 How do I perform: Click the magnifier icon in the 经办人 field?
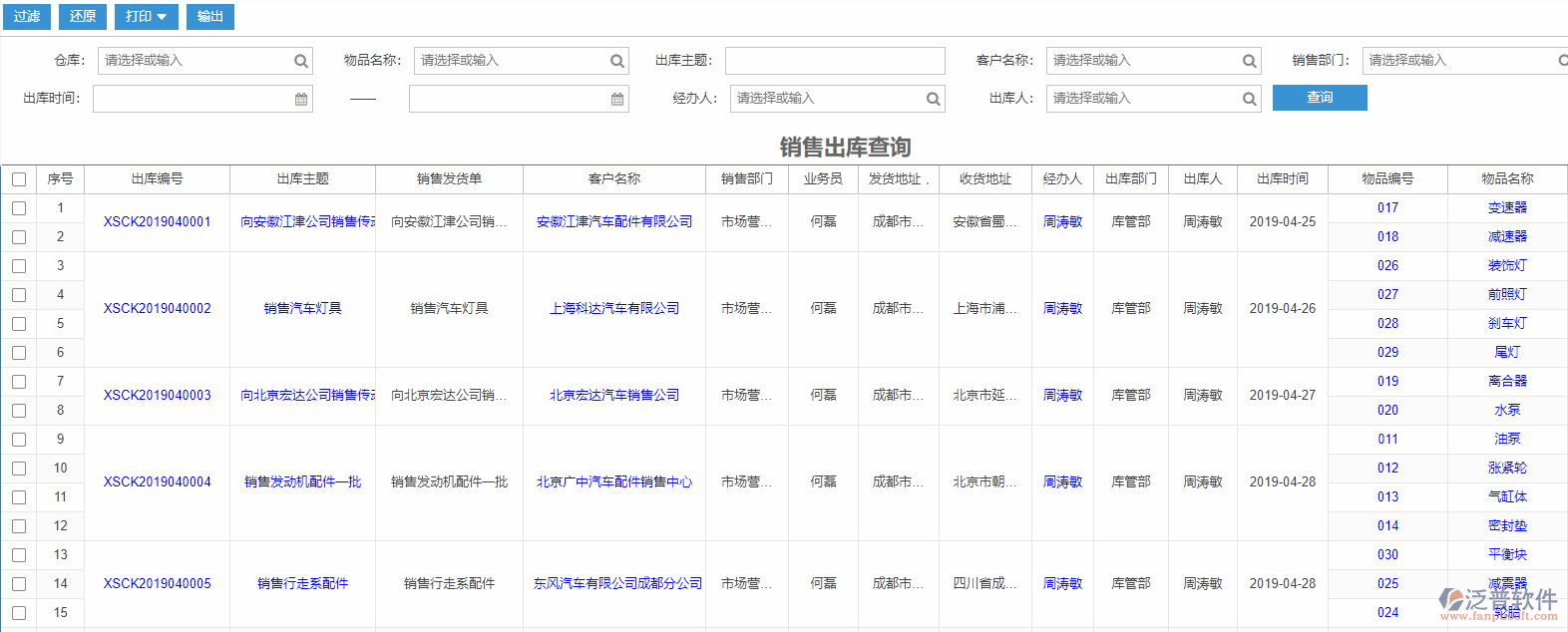933,99
